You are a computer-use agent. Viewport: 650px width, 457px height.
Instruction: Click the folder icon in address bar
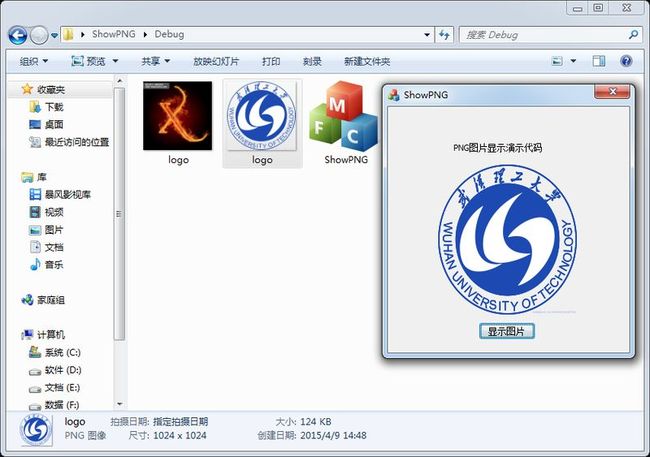tap(69, 34)
